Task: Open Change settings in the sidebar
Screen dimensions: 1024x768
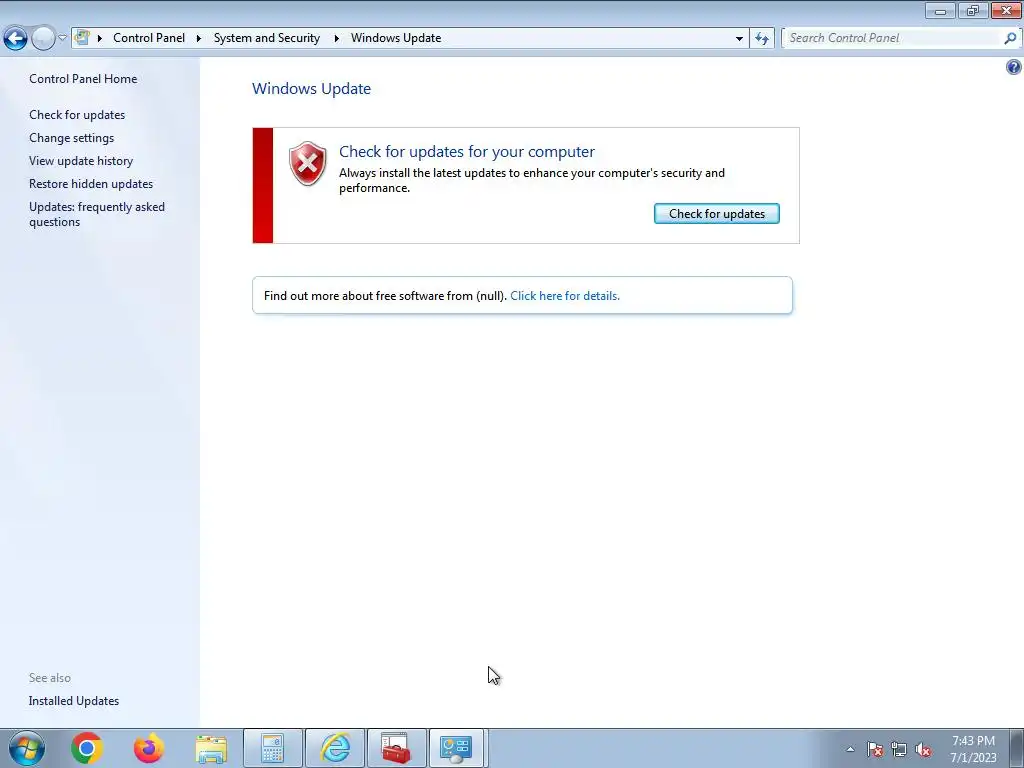Action: pyautogui.click(x=71, y=138)
